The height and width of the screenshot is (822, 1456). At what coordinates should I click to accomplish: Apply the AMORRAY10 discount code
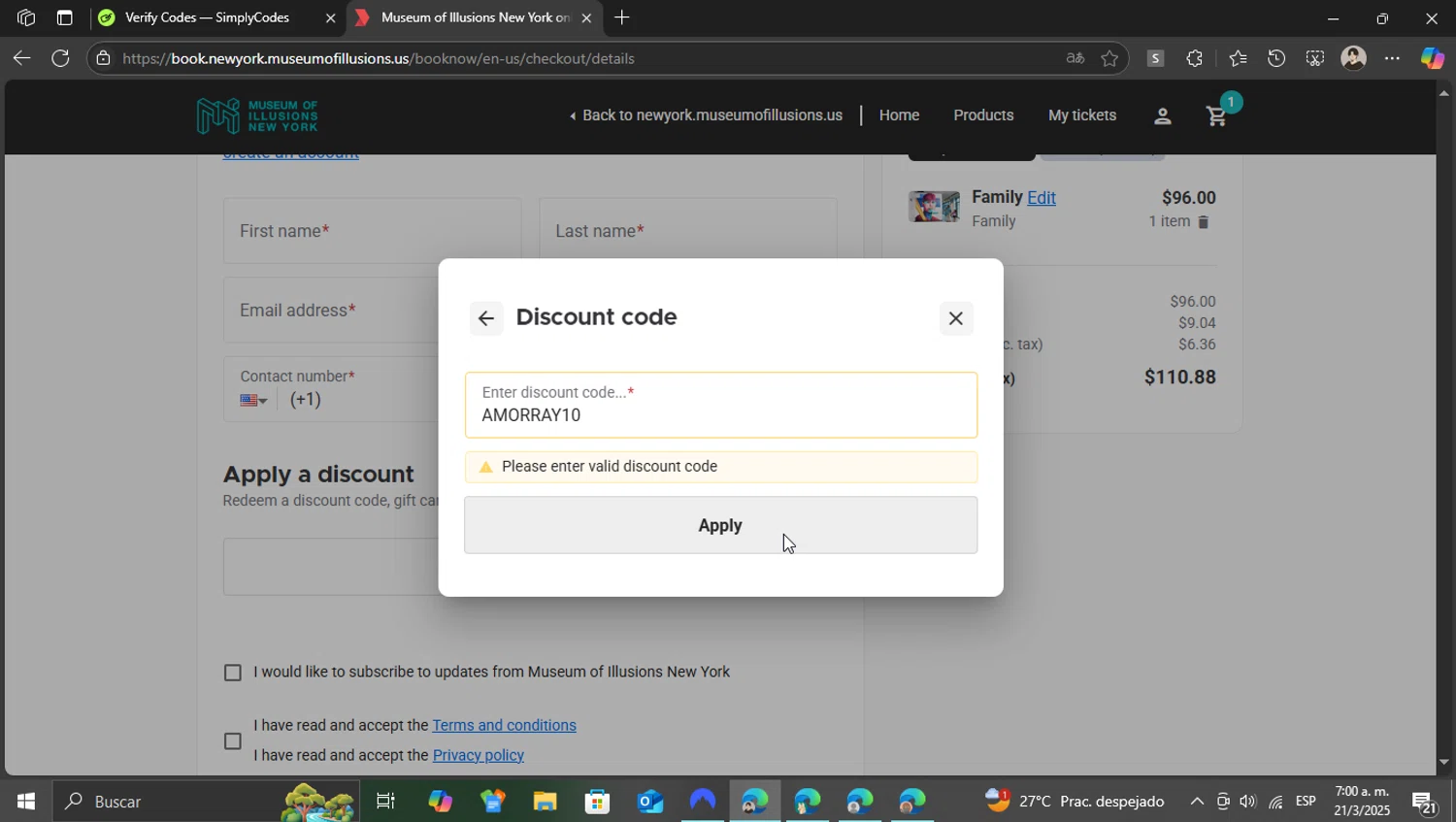point(721,525)
